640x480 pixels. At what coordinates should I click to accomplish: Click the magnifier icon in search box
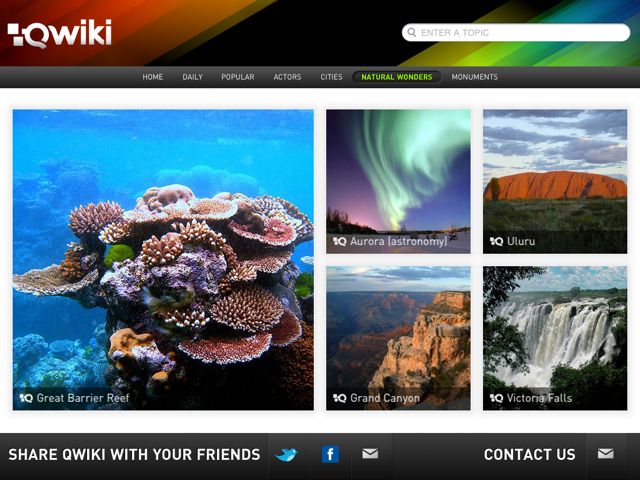tap(412, 32)
